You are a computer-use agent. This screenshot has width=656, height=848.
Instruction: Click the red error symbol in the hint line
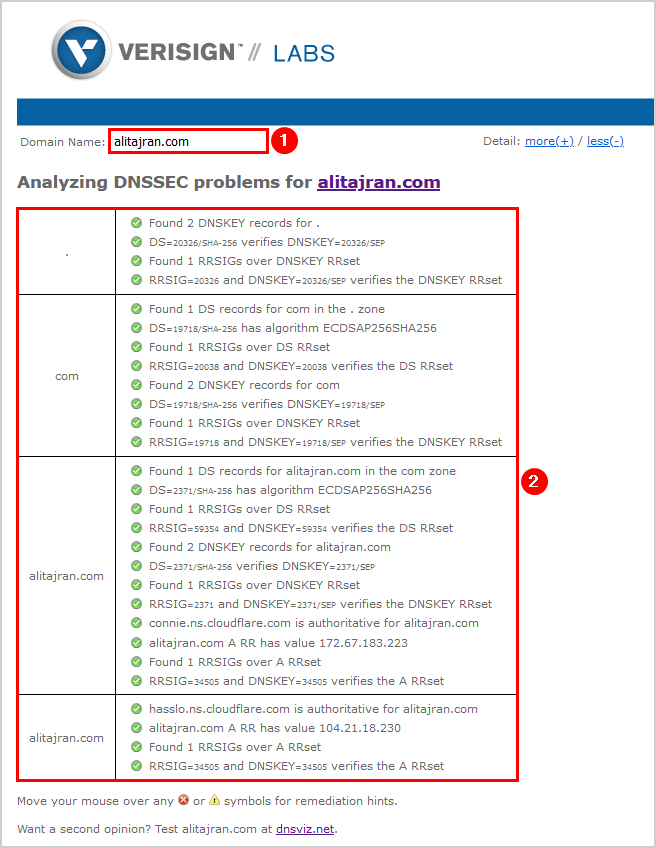point(184,800)
